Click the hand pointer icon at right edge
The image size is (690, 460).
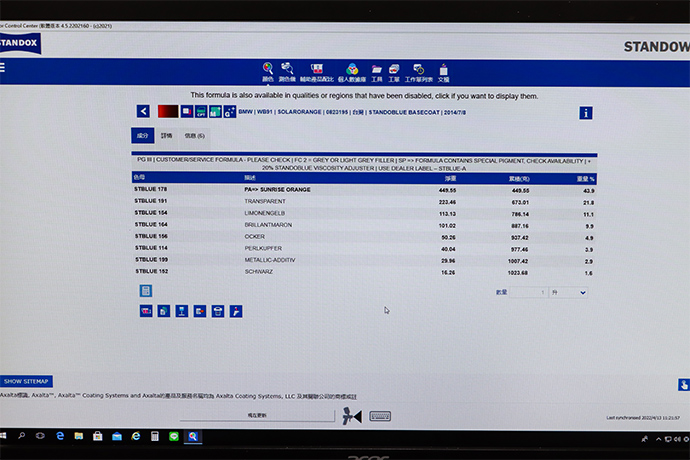click(683, 385)
